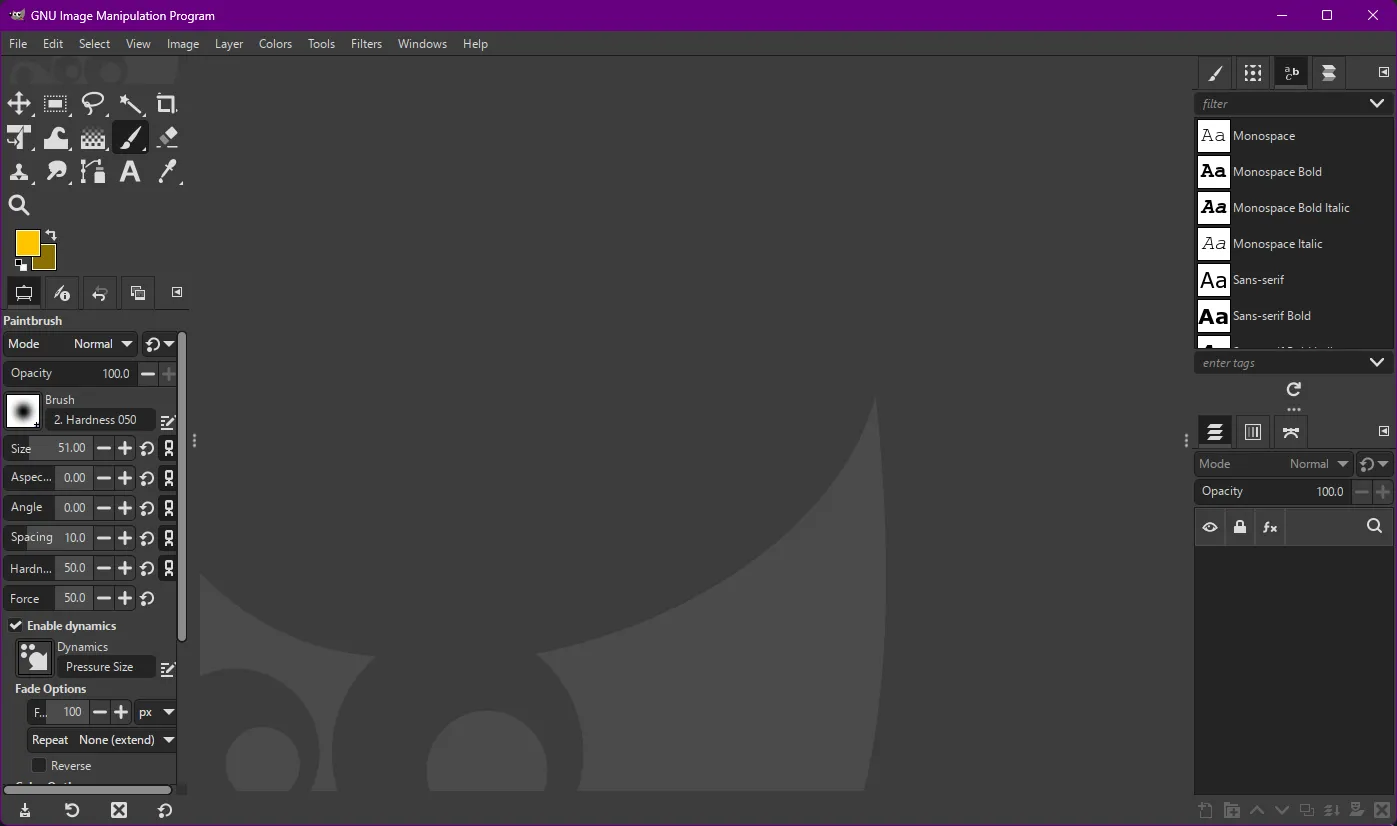Screen dimensions: 1397x826
Task: Select the Move tool in toolbox
Action: pos(19,104)
